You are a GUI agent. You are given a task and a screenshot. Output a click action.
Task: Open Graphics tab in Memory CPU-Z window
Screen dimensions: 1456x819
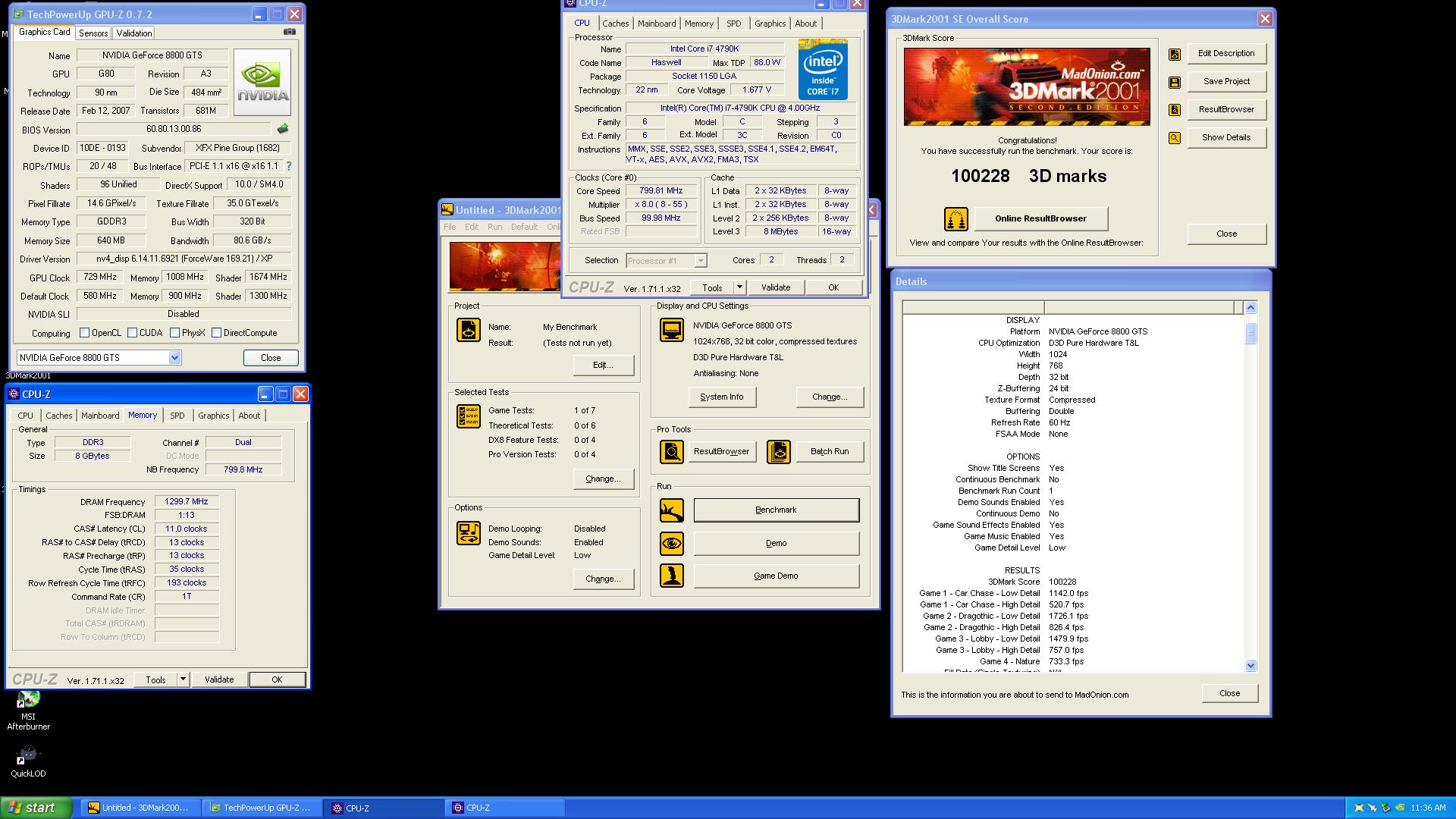click(x=214, y=416)
